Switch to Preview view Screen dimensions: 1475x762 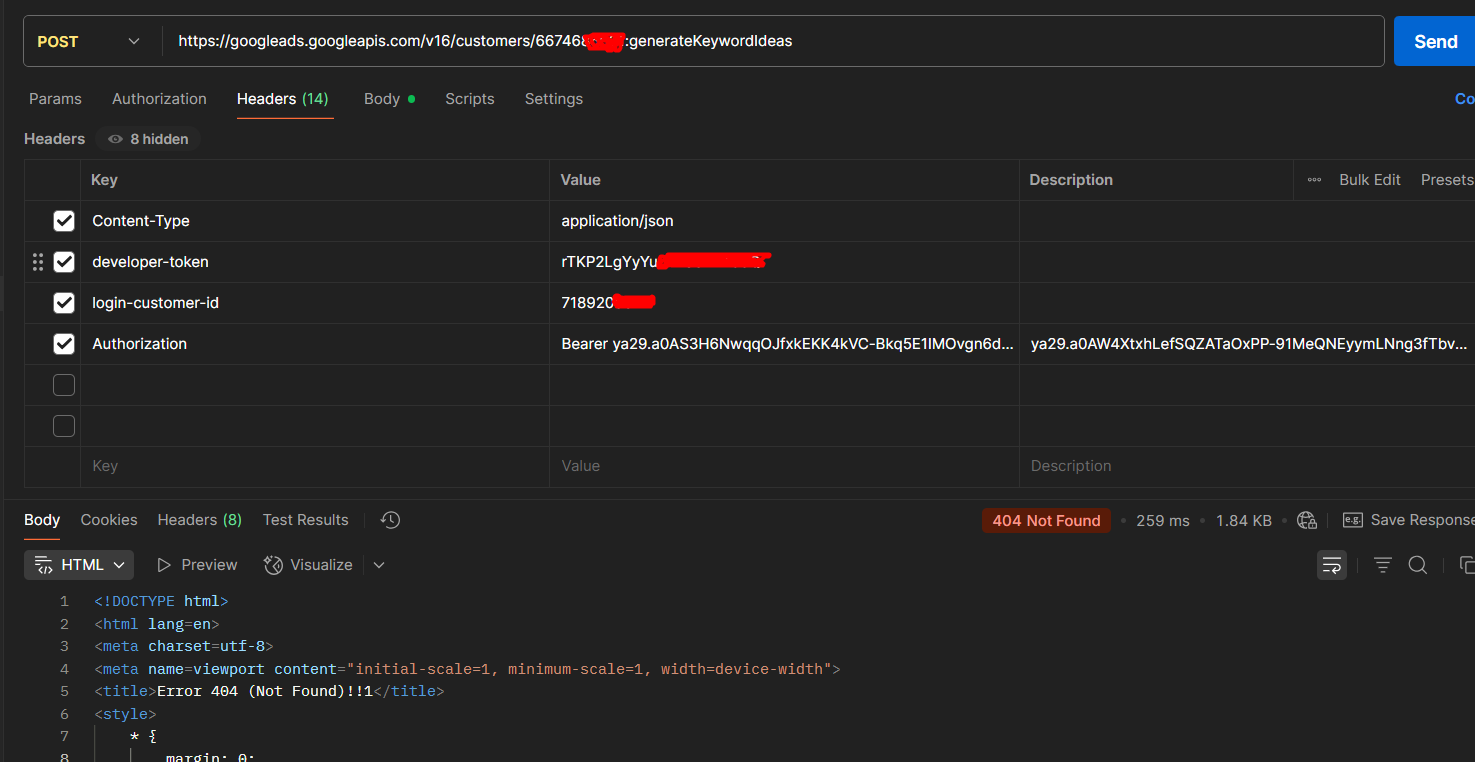[197, 565]
